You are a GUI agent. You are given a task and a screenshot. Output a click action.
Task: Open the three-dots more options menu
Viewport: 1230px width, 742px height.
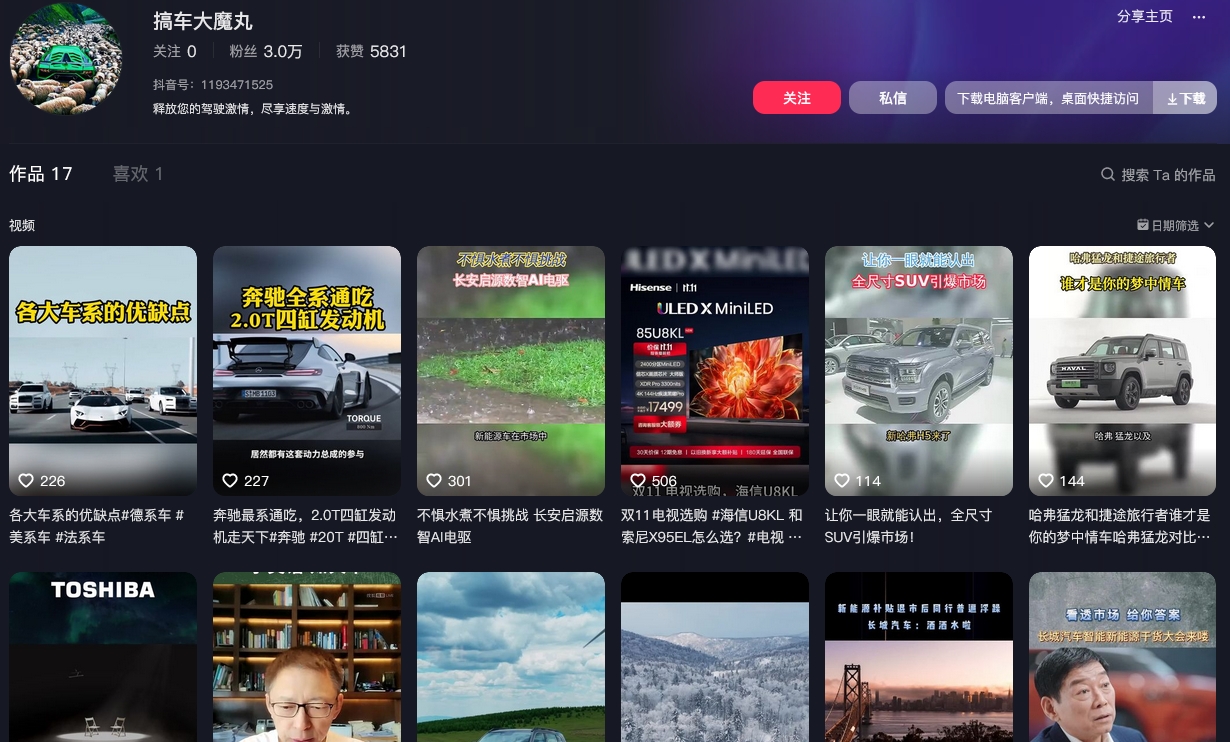1199,17
